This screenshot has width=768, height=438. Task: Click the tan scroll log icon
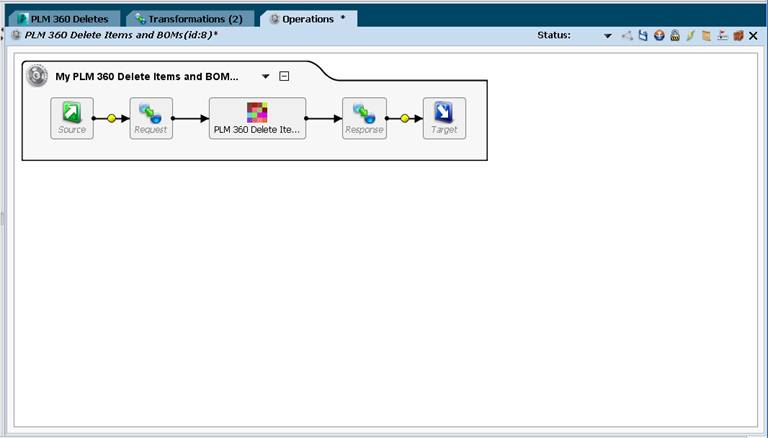pos(706,35)
